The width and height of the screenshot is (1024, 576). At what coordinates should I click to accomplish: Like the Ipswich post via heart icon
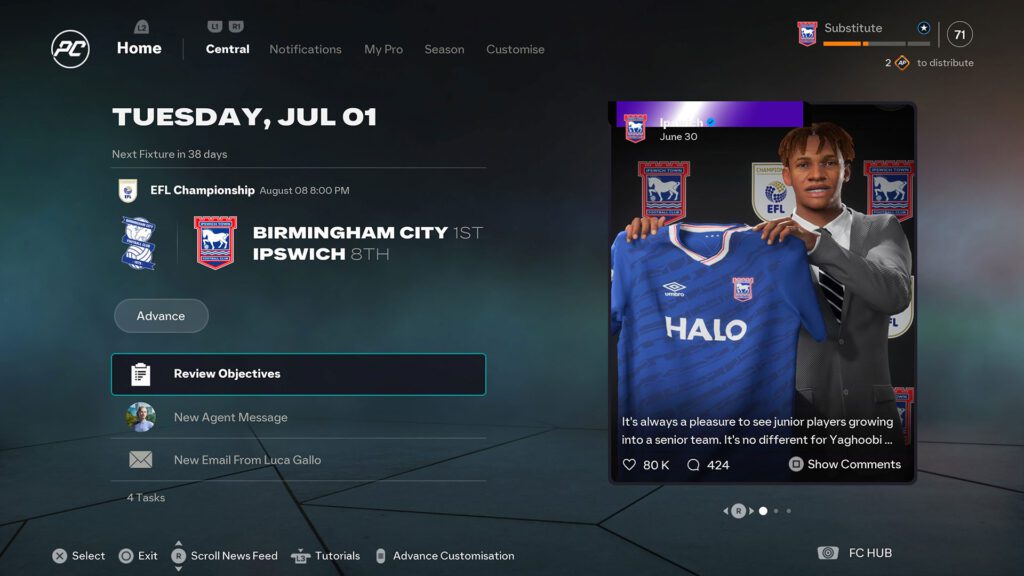[x=629, y=464]
